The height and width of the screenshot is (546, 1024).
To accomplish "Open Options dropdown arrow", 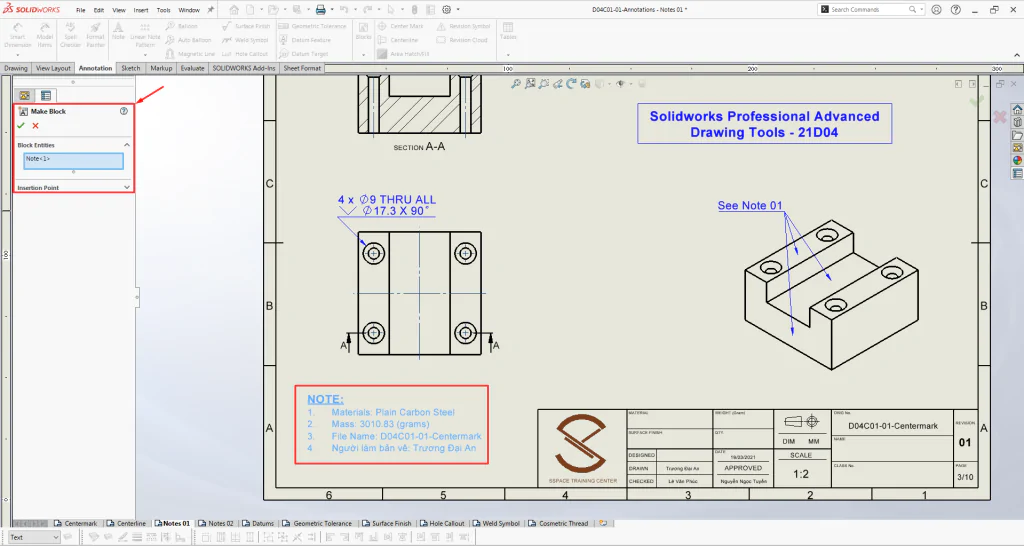I will [x=458, y=10].
